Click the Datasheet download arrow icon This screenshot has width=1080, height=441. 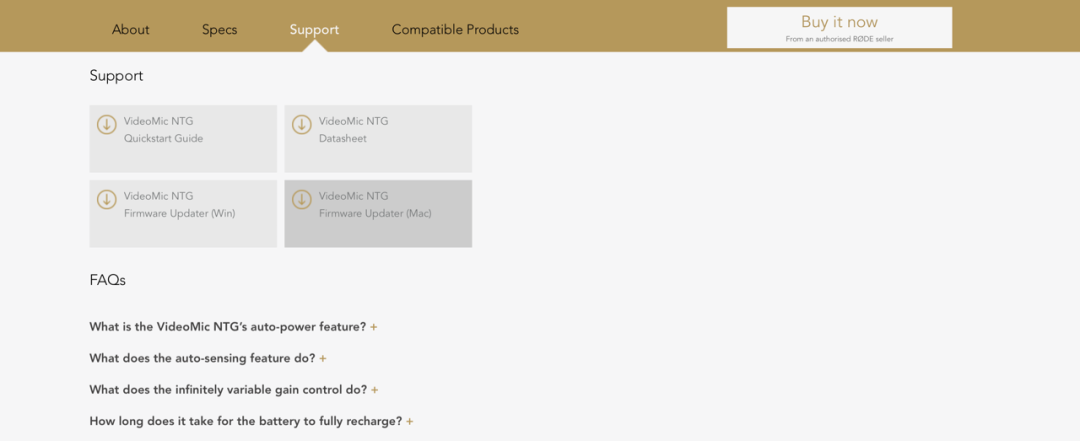tap(301, 125)
